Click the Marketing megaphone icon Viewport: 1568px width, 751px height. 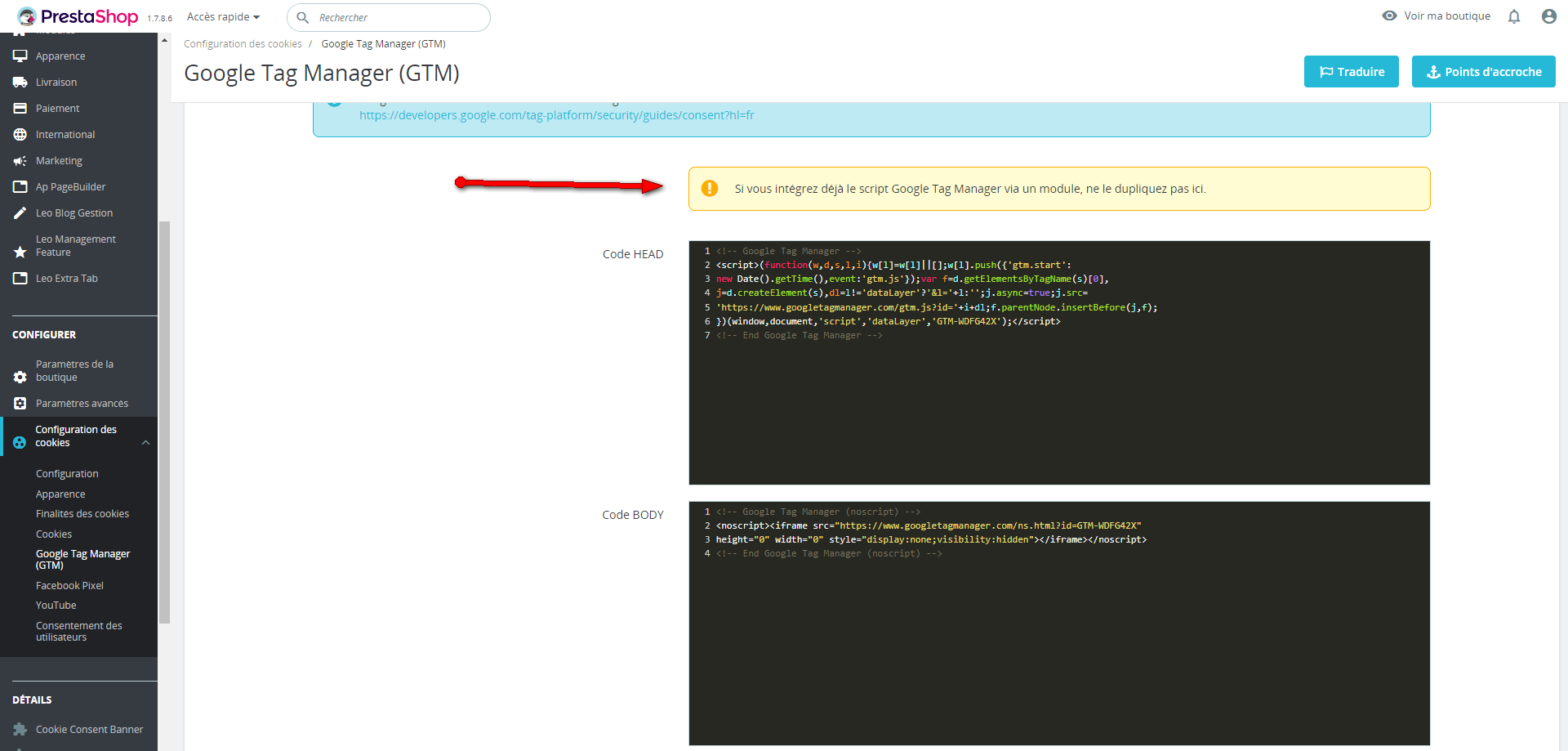[x=20, y=161]
